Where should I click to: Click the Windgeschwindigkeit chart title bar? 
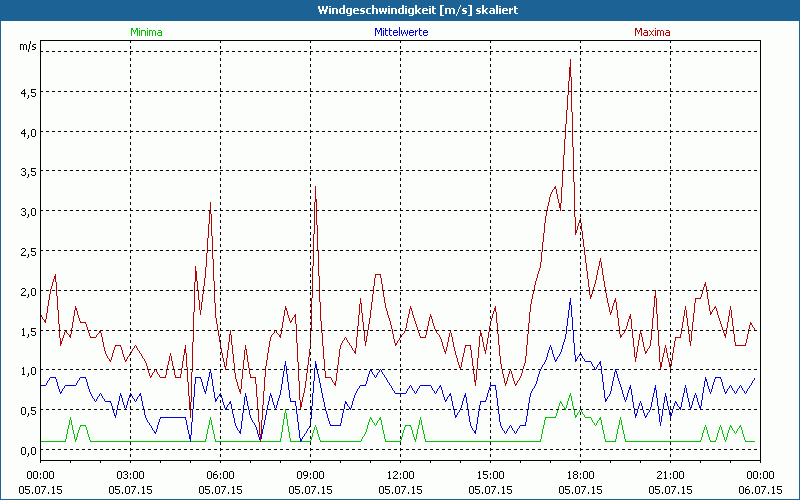pos(400,10)
